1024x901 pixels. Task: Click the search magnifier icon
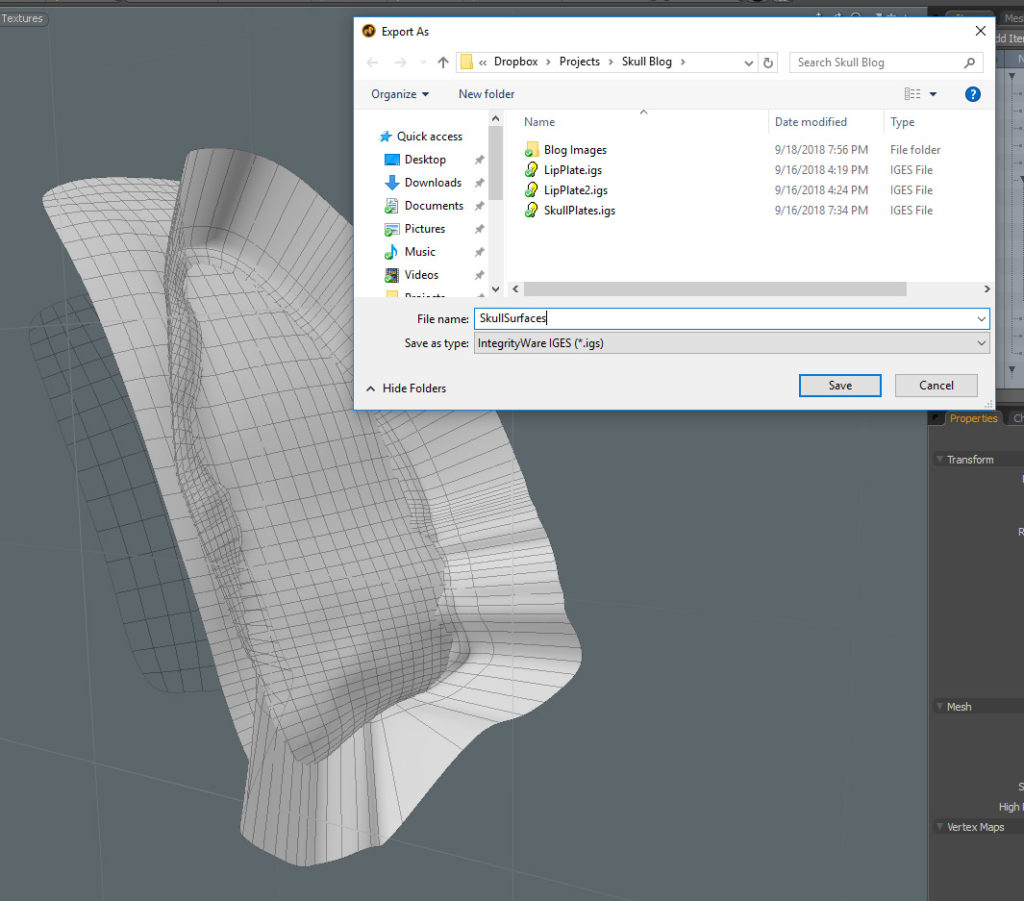pyautogui.click(x=969, y=62)
